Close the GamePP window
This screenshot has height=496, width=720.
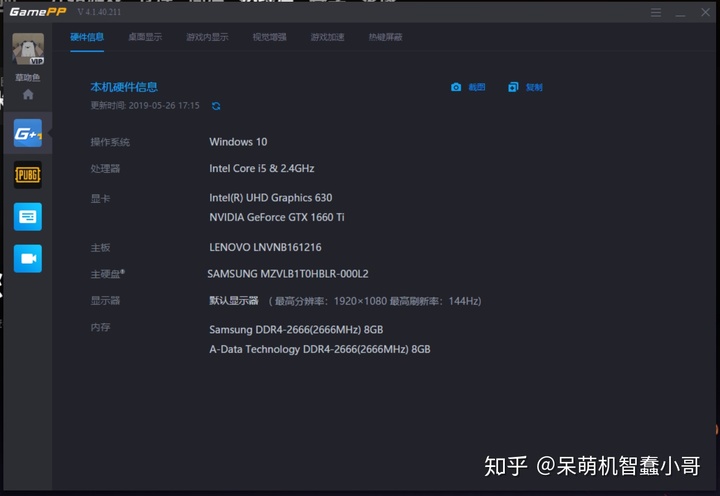point(705,12)
